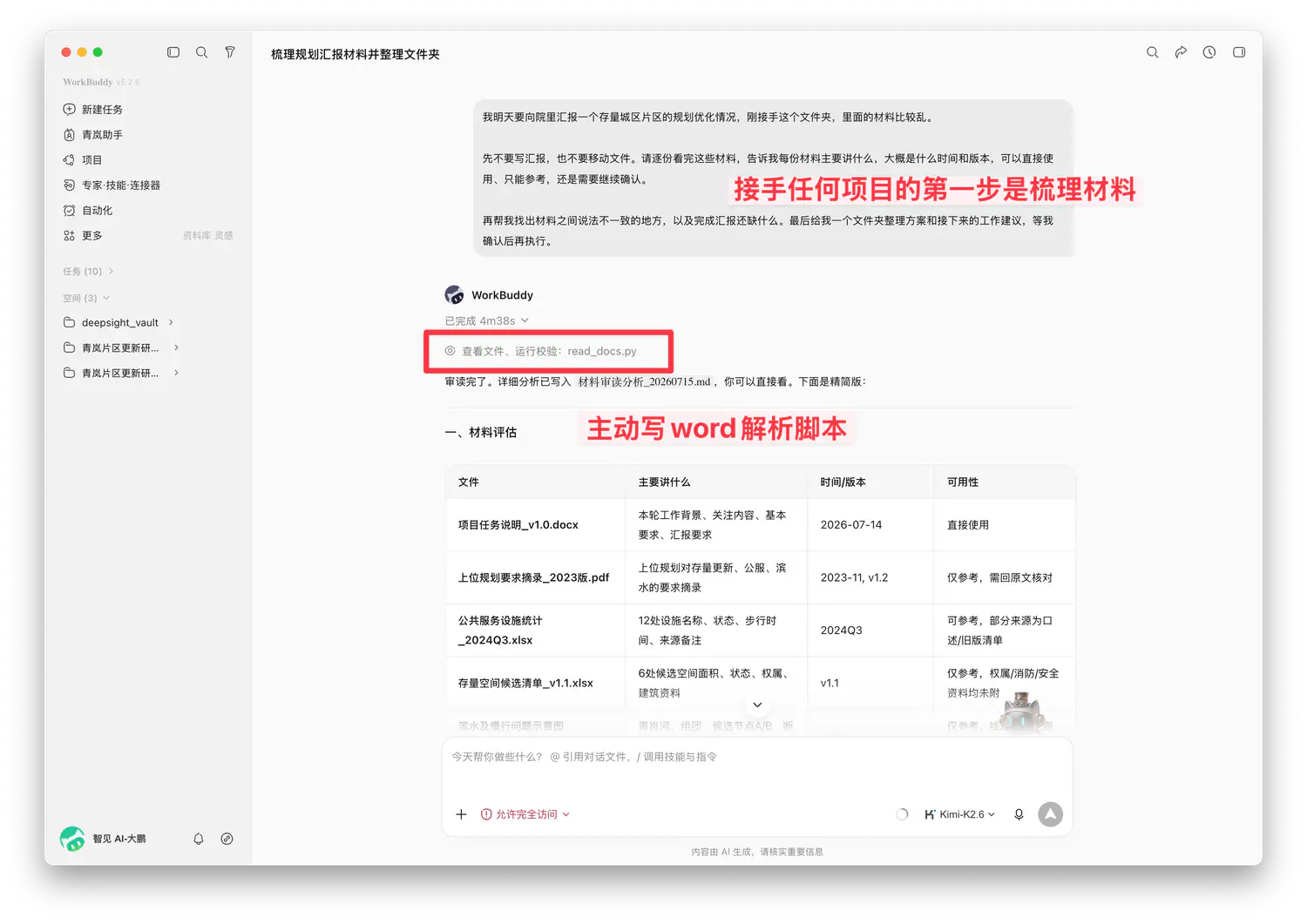Click the send arrow button
This screenshot has width=1307, height=924.
[x=1051, y=815]
